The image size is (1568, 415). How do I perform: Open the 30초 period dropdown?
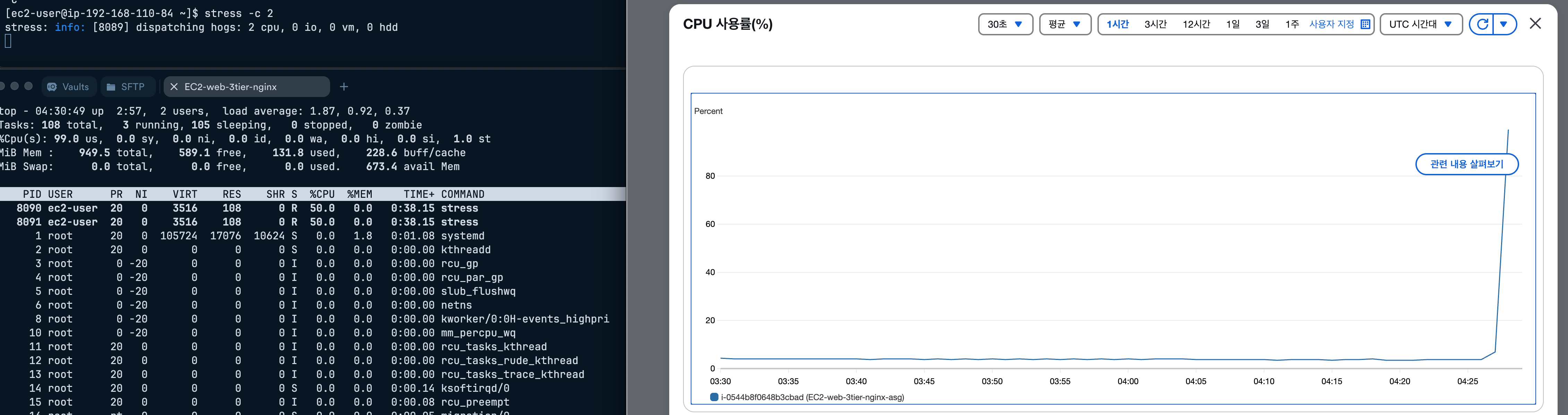click(x=1005, y=24)
